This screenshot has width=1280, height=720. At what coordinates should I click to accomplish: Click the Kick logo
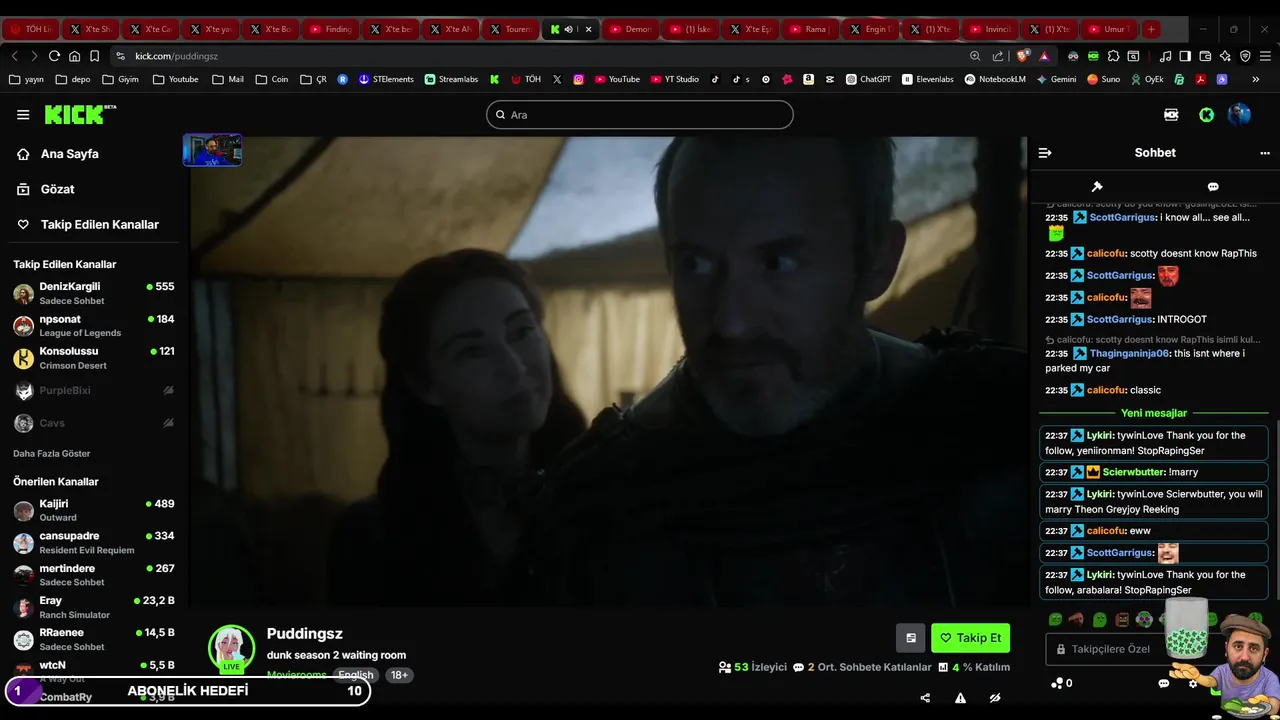[x=80, y=114]
